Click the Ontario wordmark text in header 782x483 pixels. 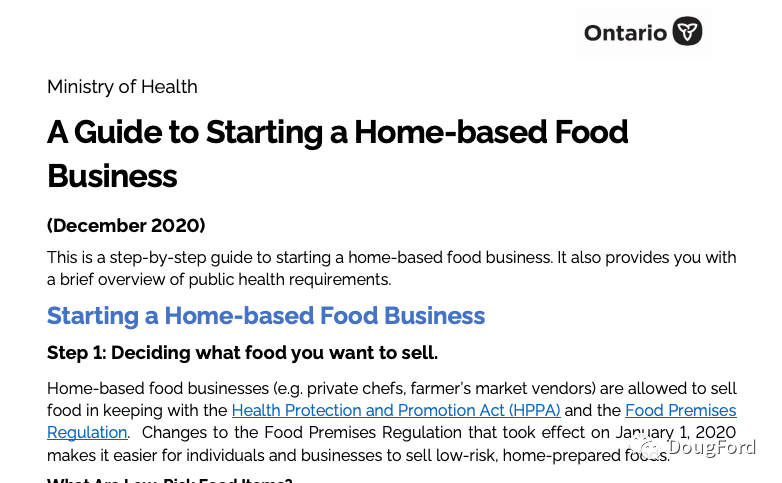point(625,33)
